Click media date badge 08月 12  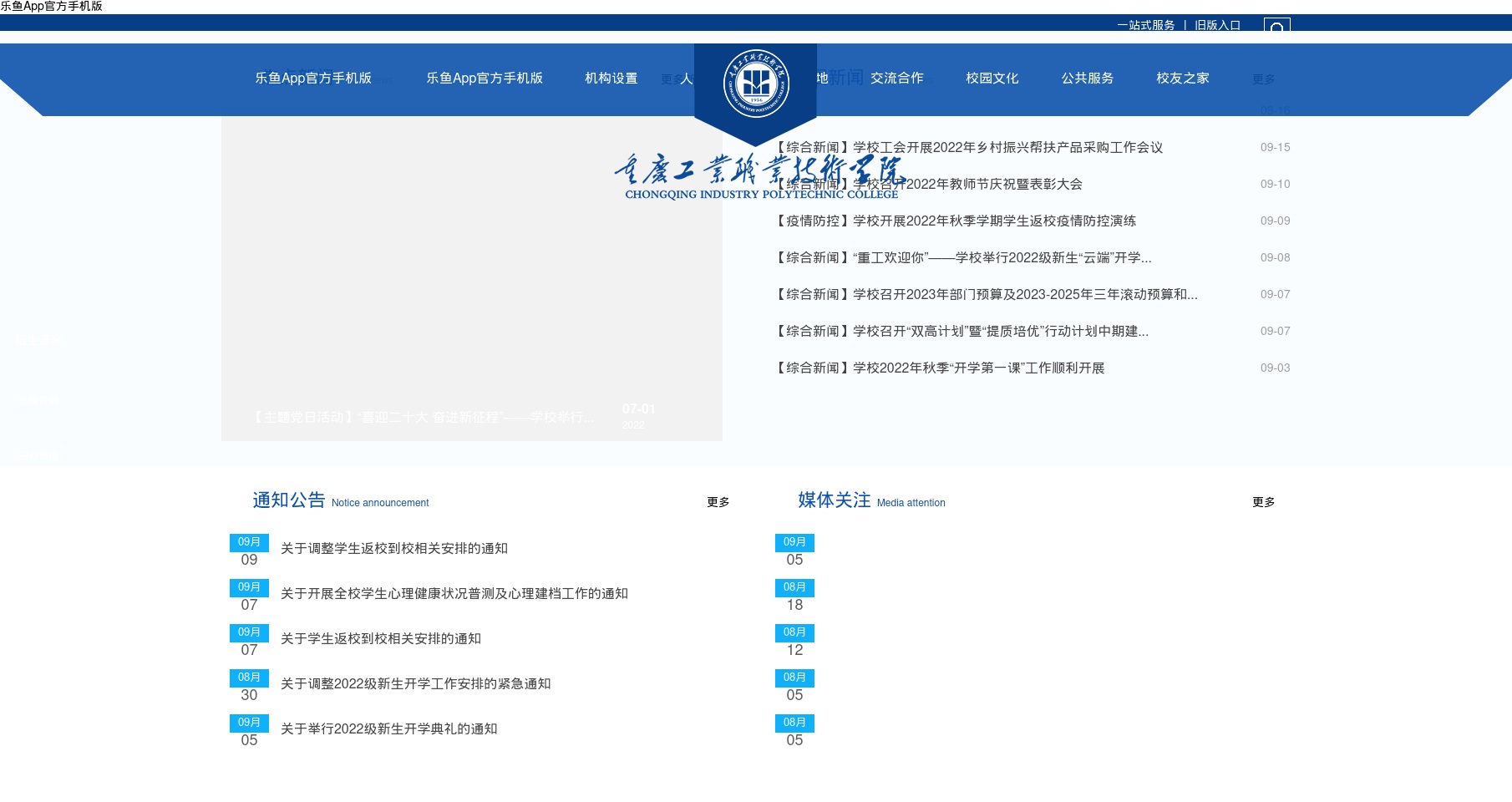794,641
